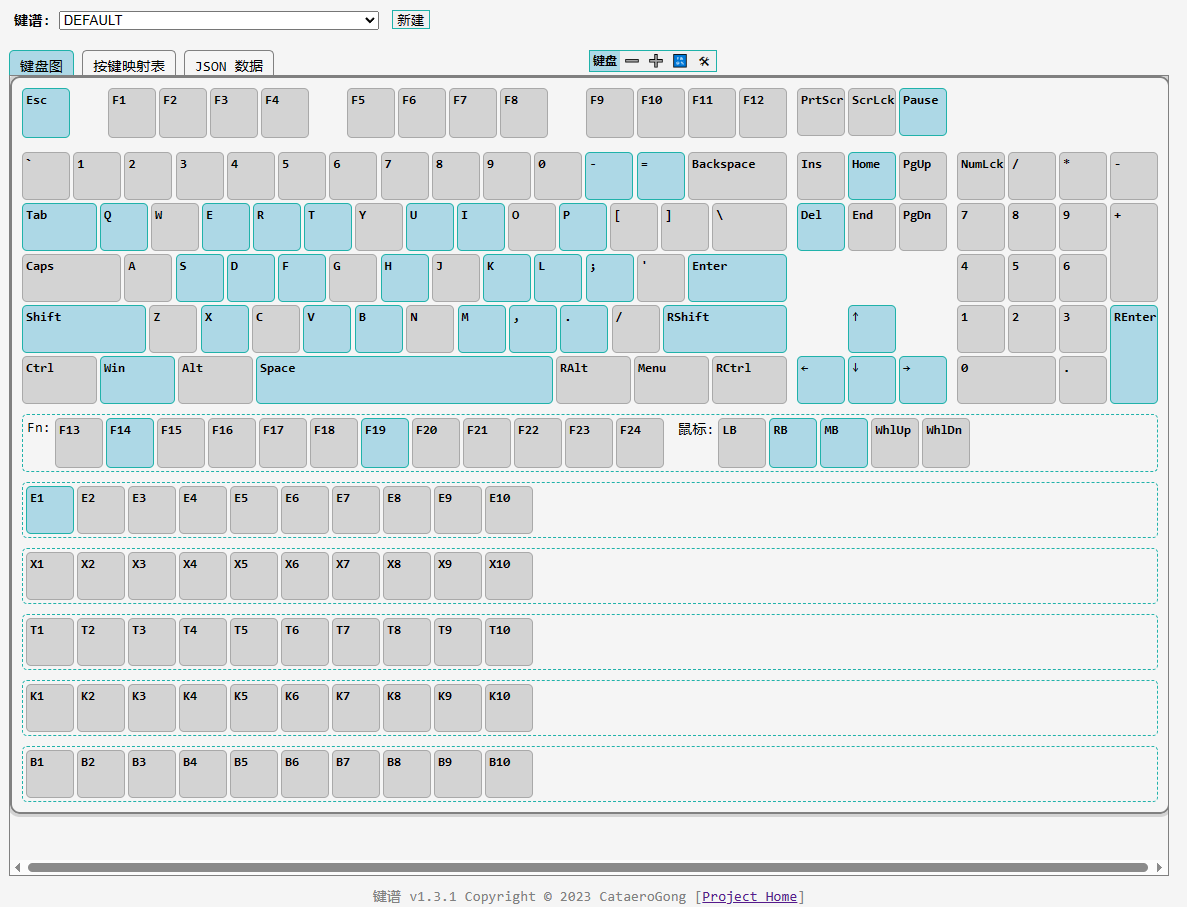Switch to the JSON 数据 tab
Image resolution: width=1187 pixels, height=907 pixels.
pos(228,65)
